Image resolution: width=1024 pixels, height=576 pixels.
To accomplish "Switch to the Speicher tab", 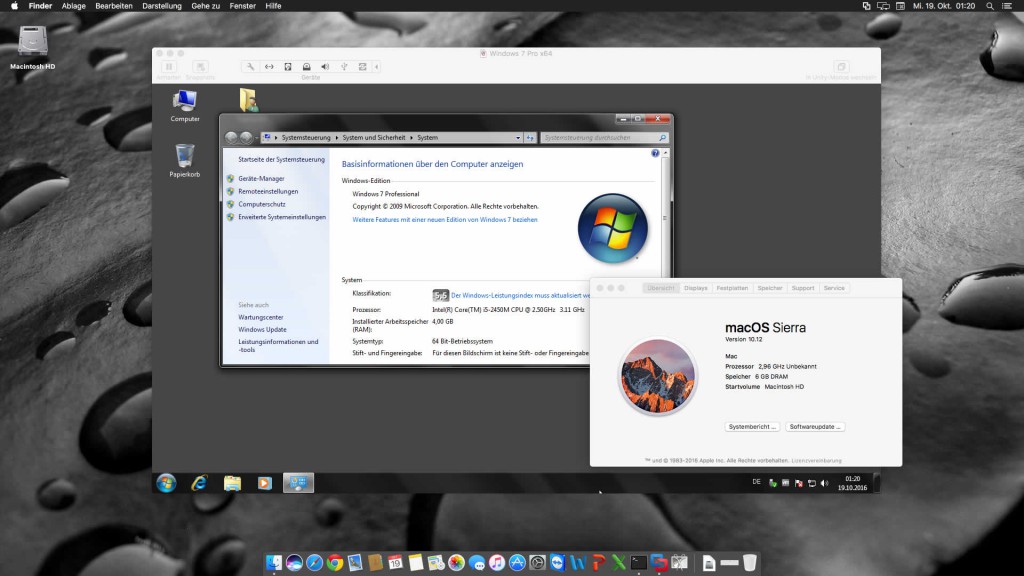I will [770, 288].
